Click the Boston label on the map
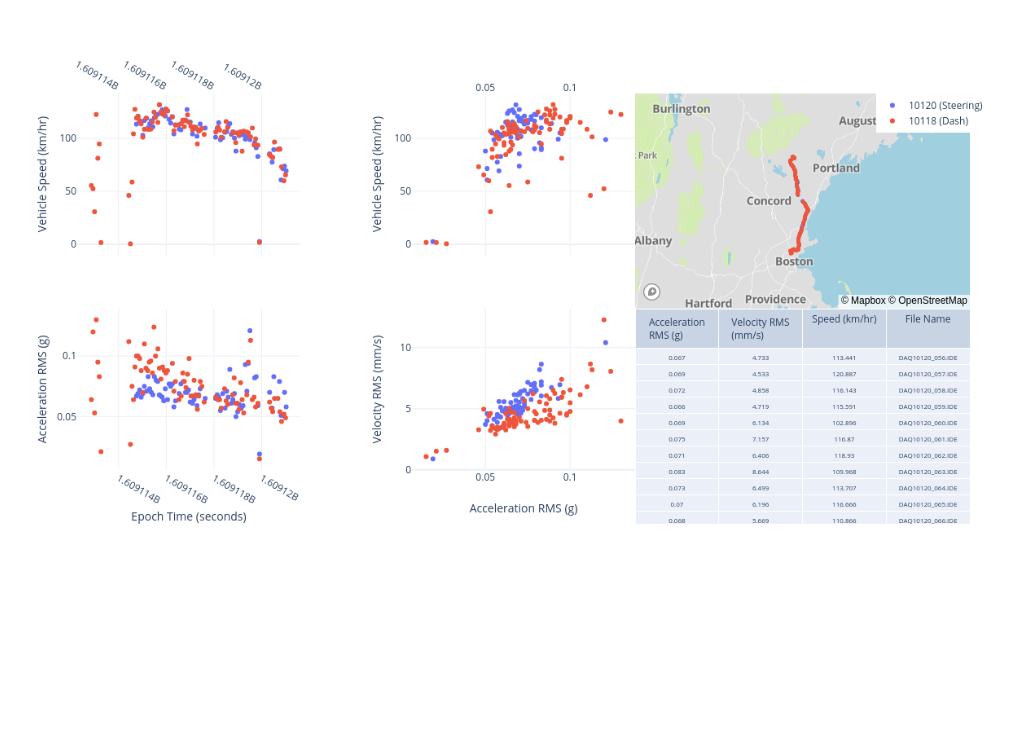1023x742 pixels. (x=794, y=262)
